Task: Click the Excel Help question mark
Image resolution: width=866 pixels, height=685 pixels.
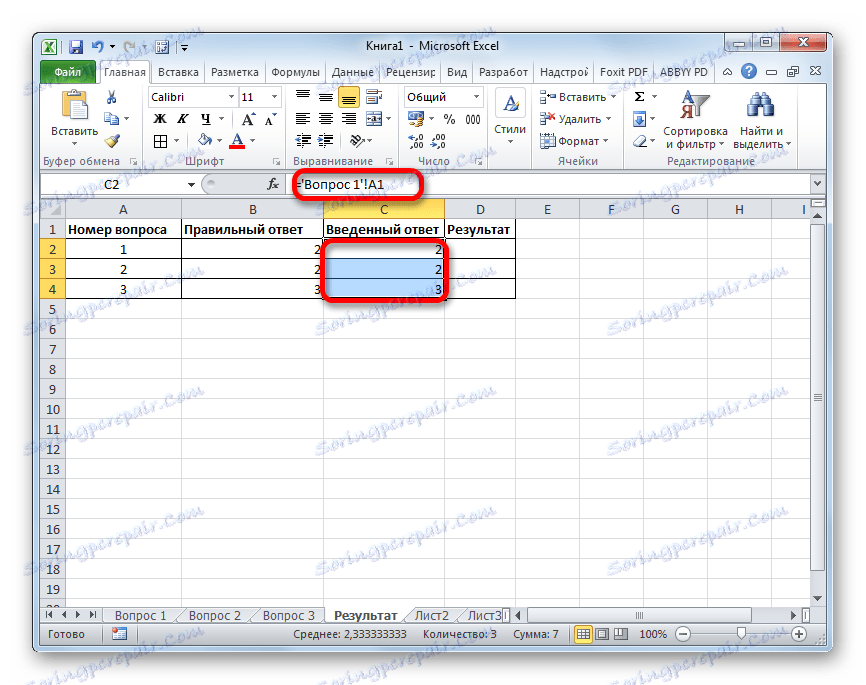Action: click(x=749, y=72)
